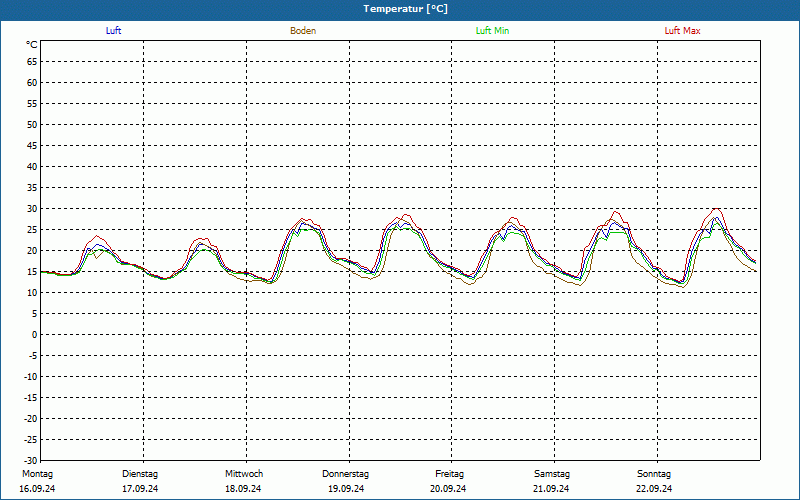Viewport: 800px width, 500px height.
Task: Click the '55' y-axis value
Action: 32,104
